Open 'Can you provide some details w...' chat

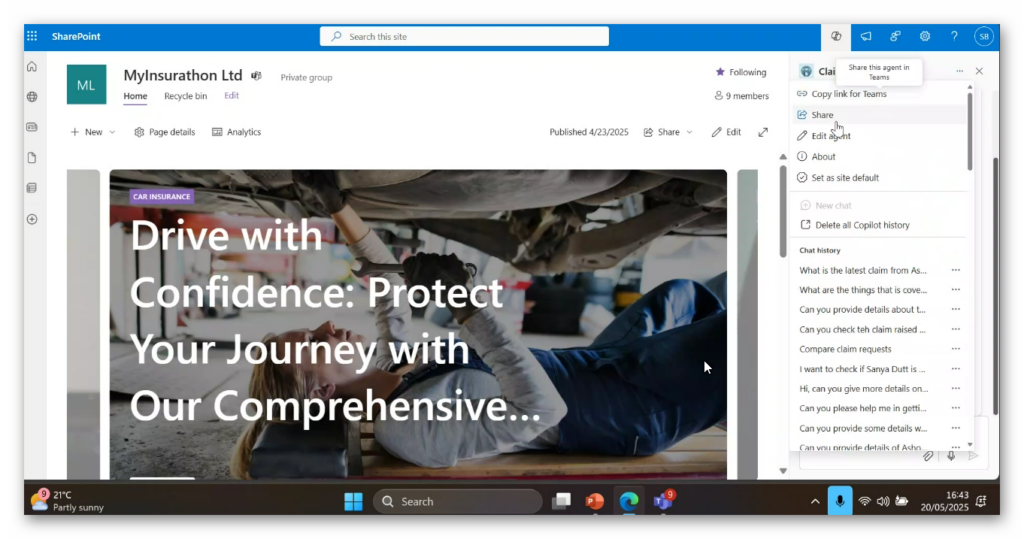pos(863,428)
